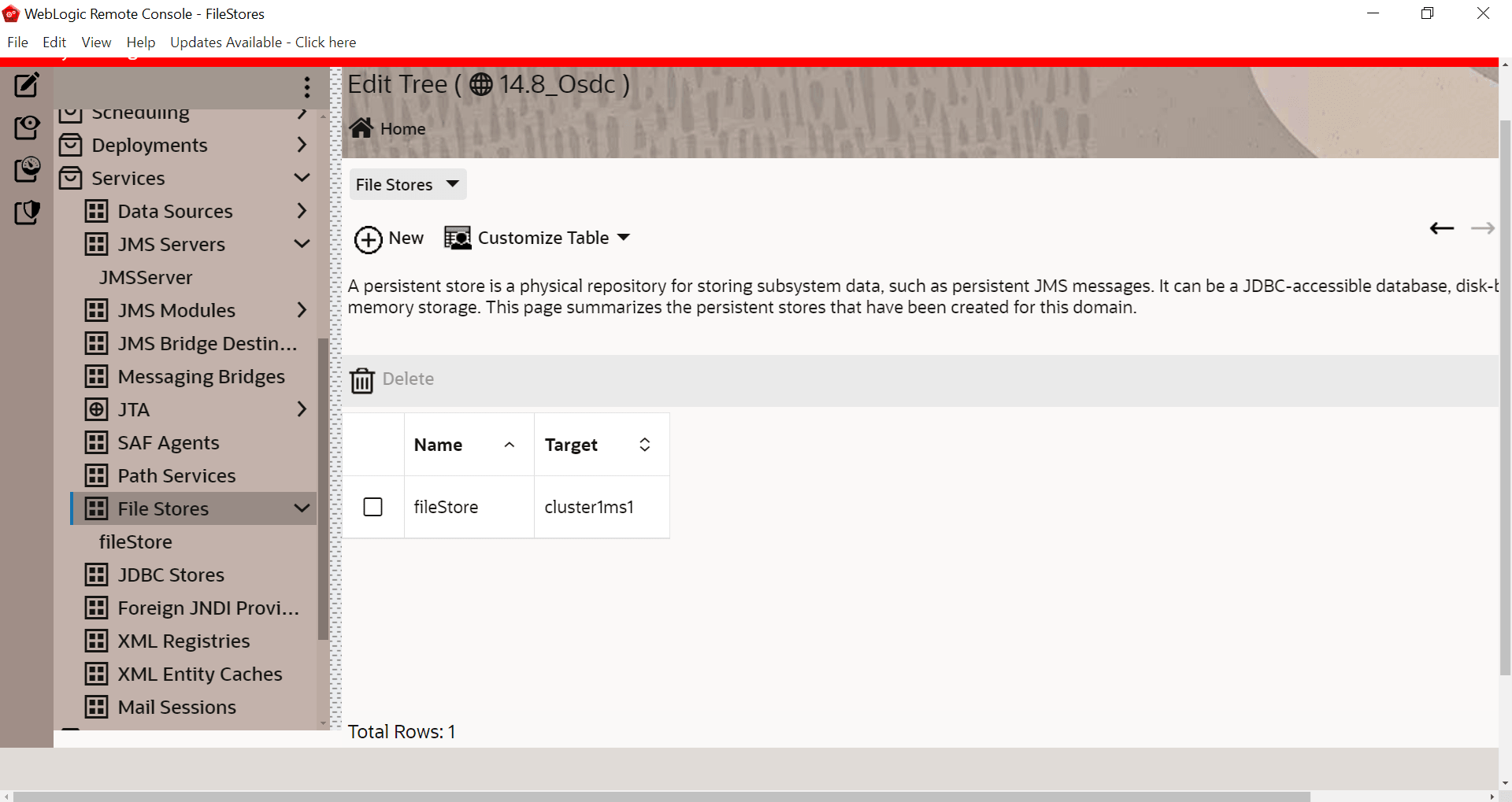Click the page vertical scrollbar
The height and width of the screenshot is (802, 1512).
pos(1505,397)
